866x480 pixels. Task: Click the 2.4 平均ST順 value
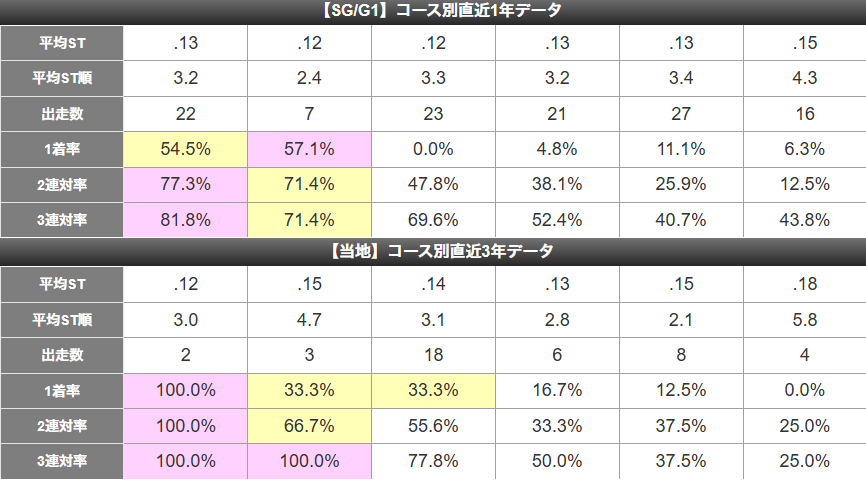tap(309, 78)
